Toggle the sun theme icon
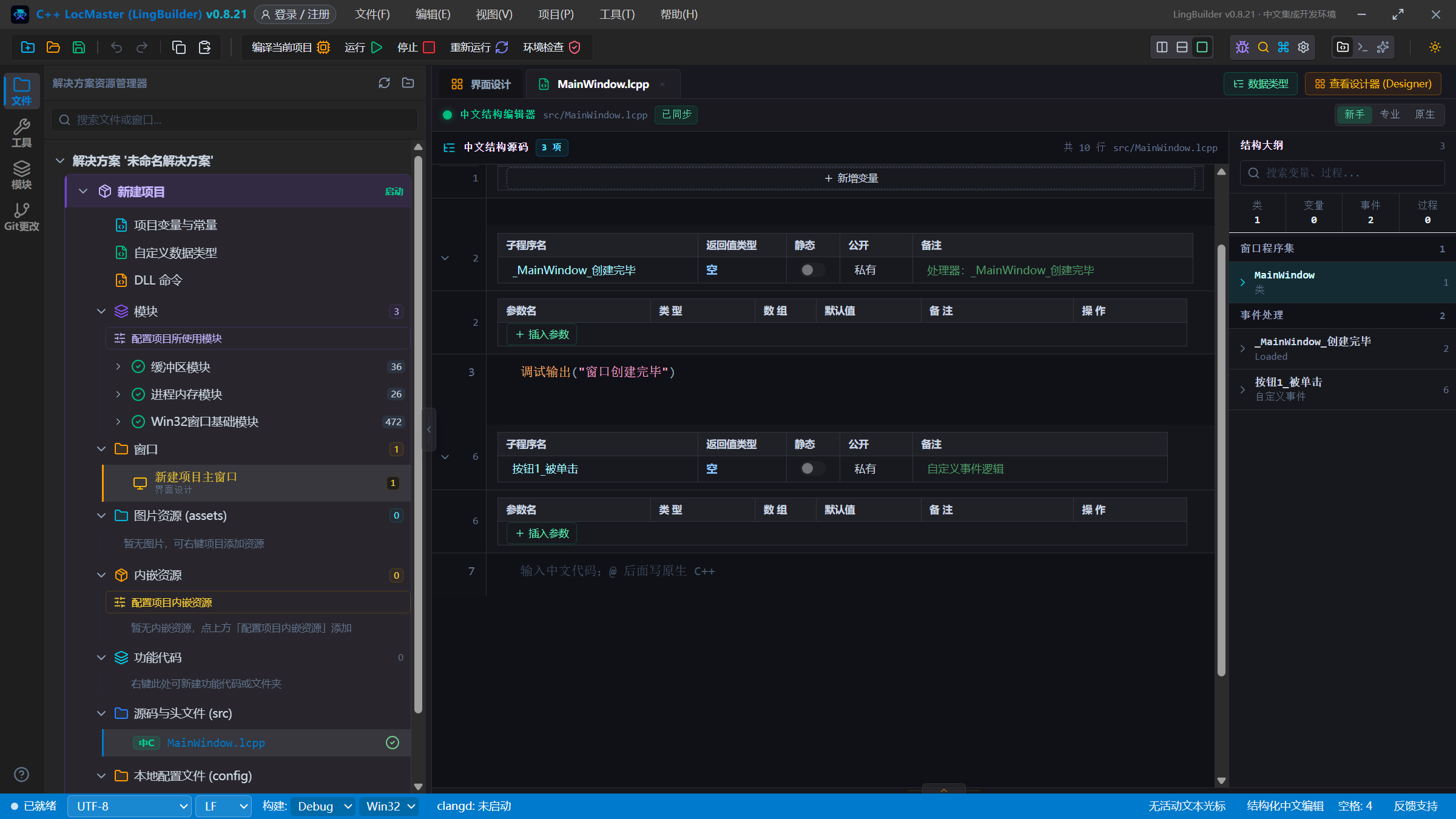Viewport: 1456px width, 819px height. [1435, 47]
